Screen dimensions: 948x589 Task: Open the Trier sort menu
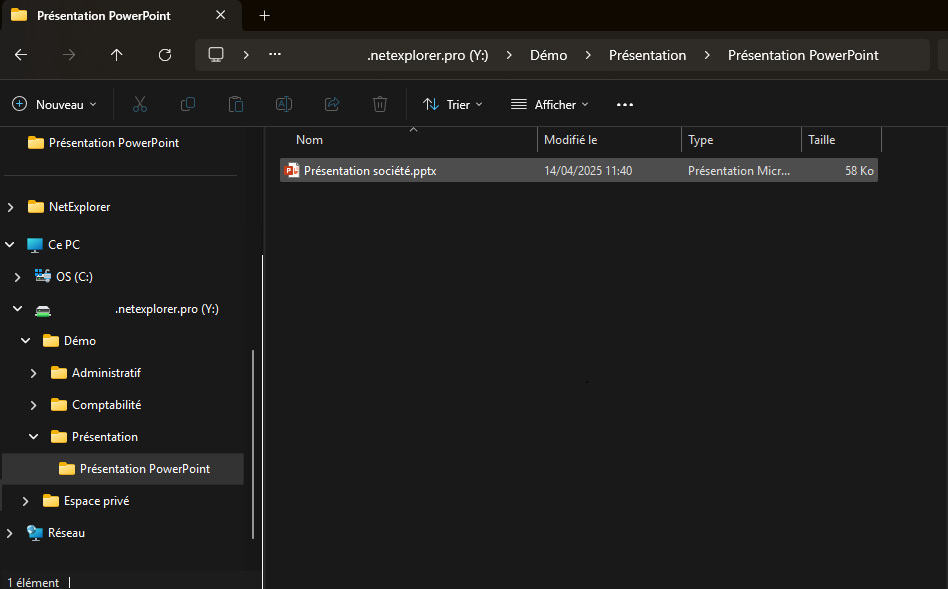(x=452, y=105)
